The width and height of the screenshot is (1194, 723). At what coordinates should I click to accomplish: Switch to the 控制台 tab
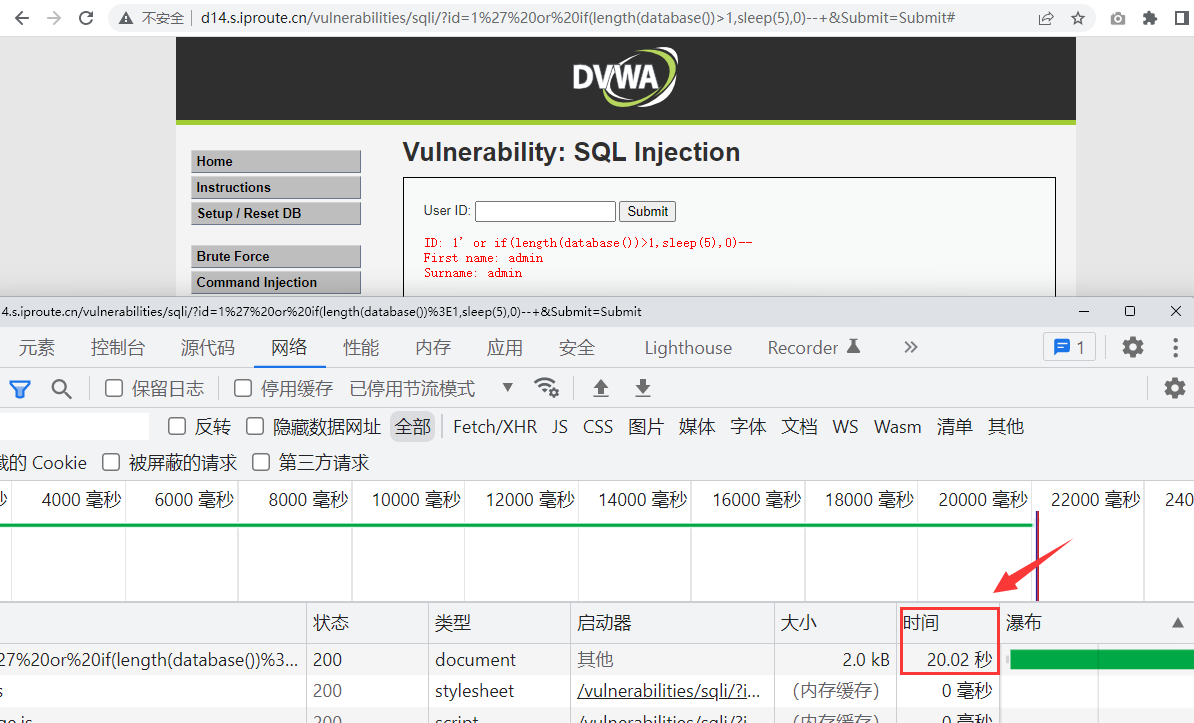(x=118, y=347)
